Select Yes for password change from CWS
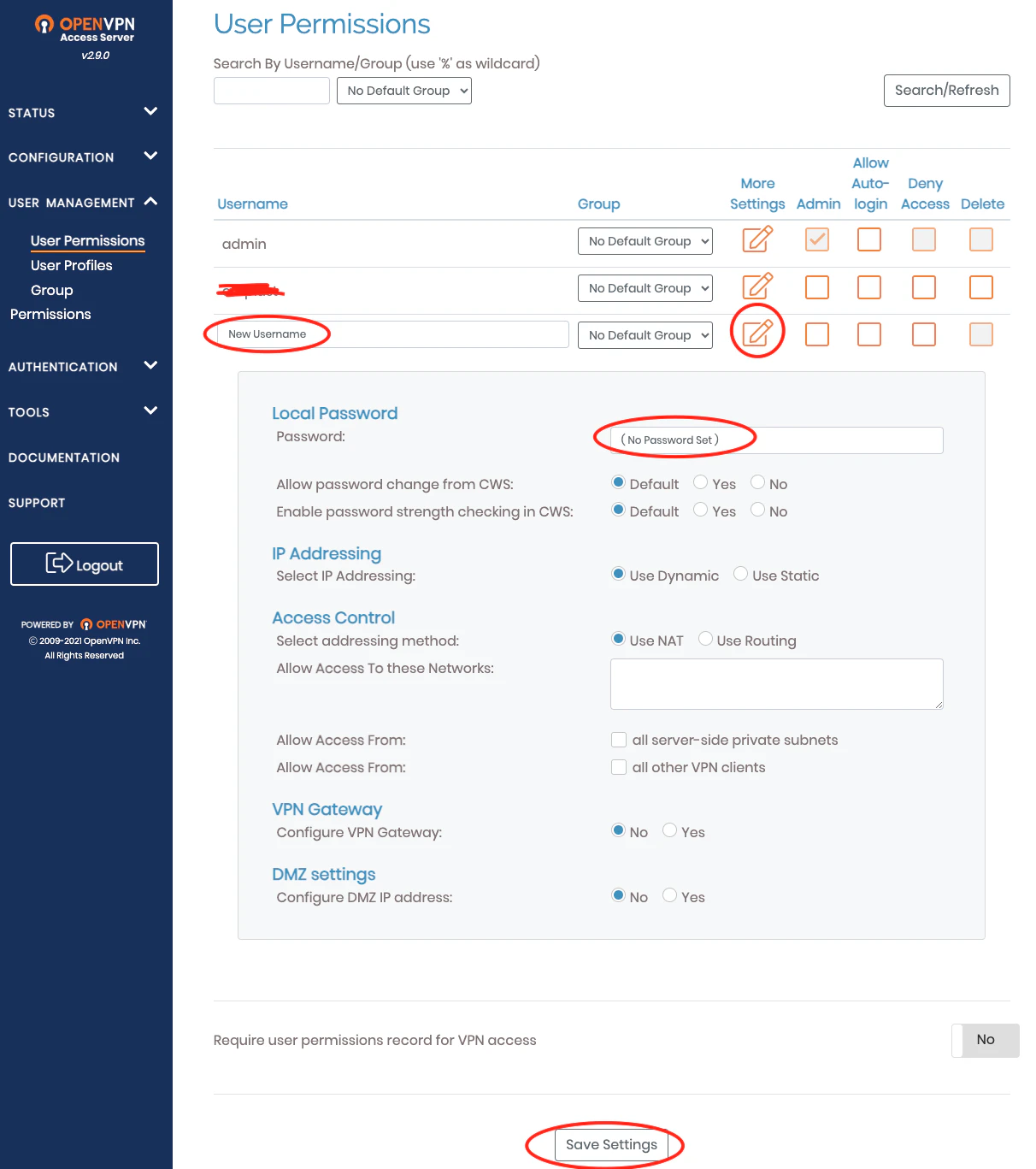1036x1169 pixels. 701,482
